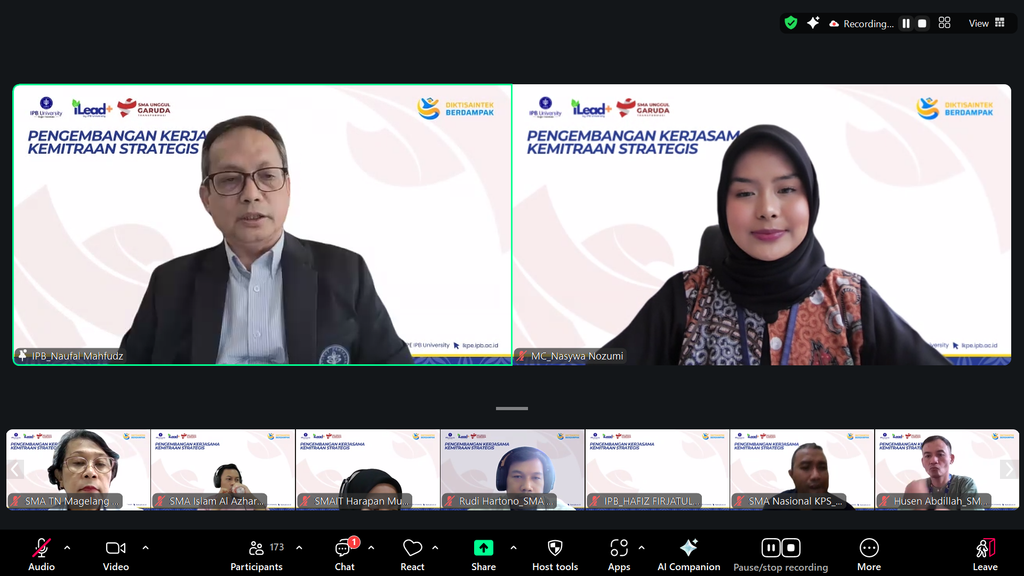Open the More options menu
The height and width of the screenshot is (576, 1024).
click(869, 555)
